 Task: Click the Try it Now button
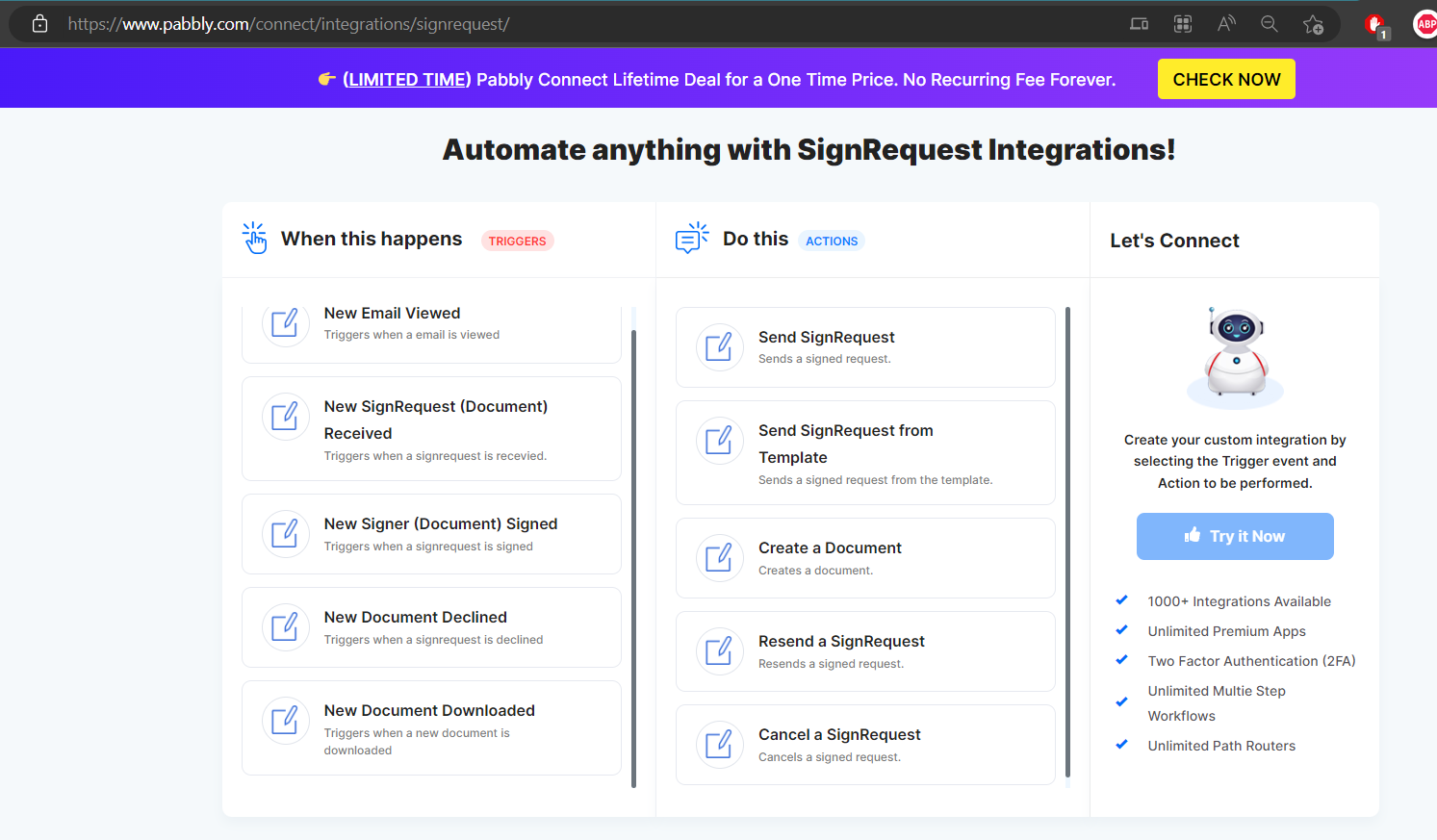[x=1235, y=536]
